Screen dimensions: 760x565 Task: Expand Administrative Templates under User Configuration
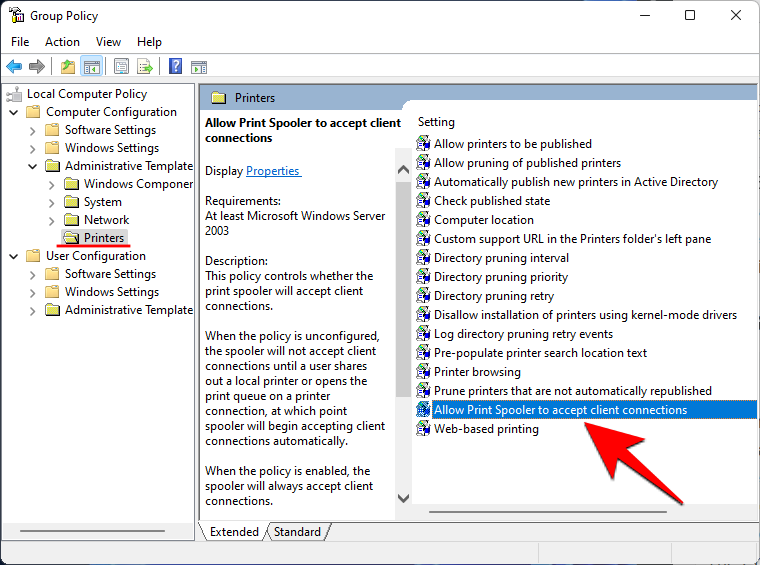(32, 311)
